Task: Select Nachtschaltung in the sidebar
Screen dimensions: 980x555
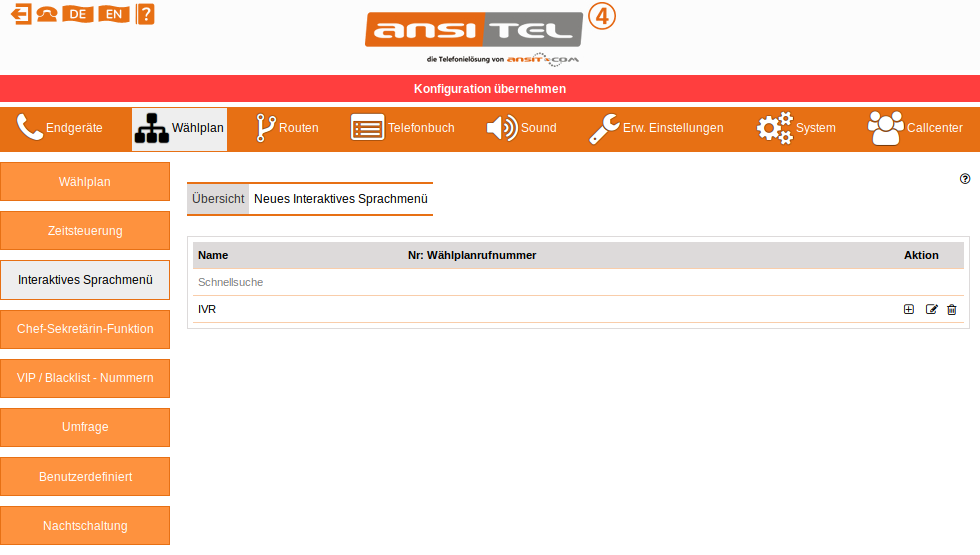Action: click(85, 526)
